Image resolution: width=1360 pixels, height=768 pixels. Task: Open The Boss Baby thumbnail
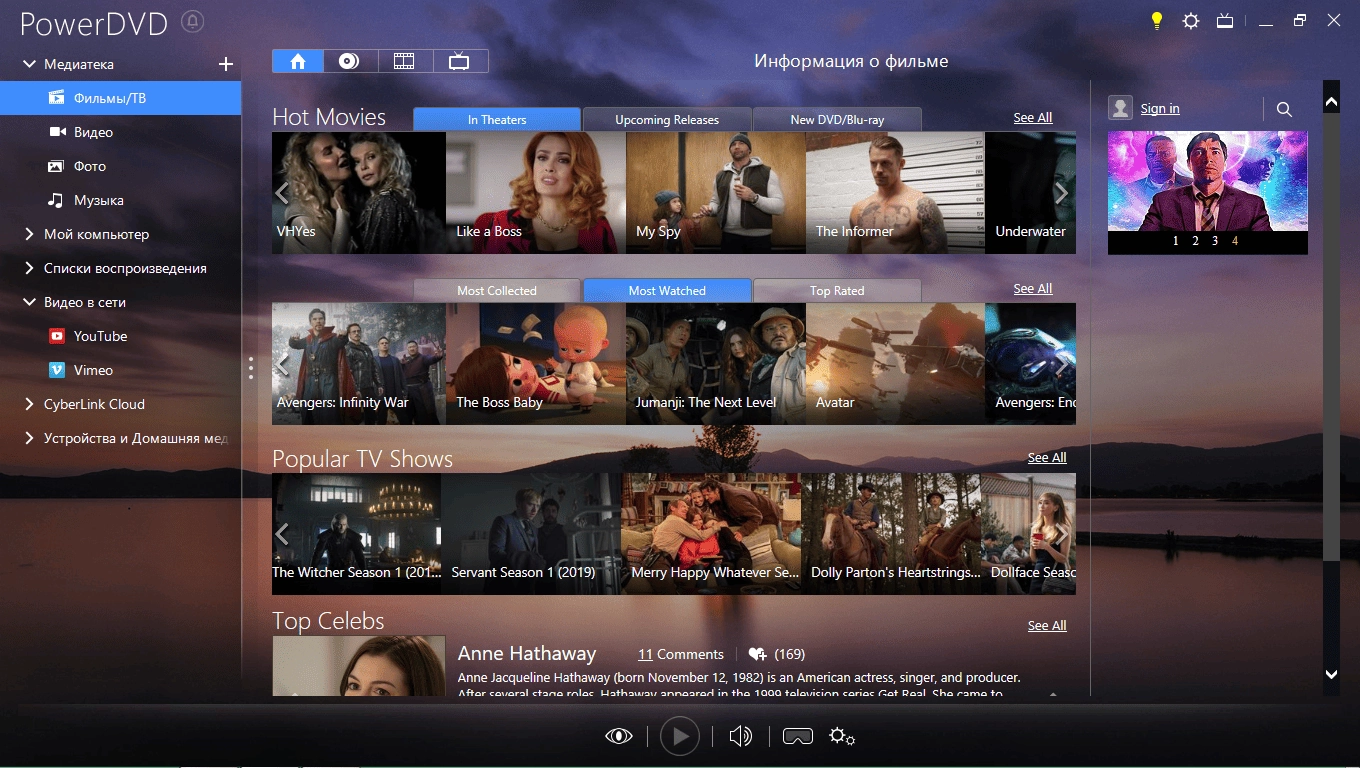[x=536, y=363]
